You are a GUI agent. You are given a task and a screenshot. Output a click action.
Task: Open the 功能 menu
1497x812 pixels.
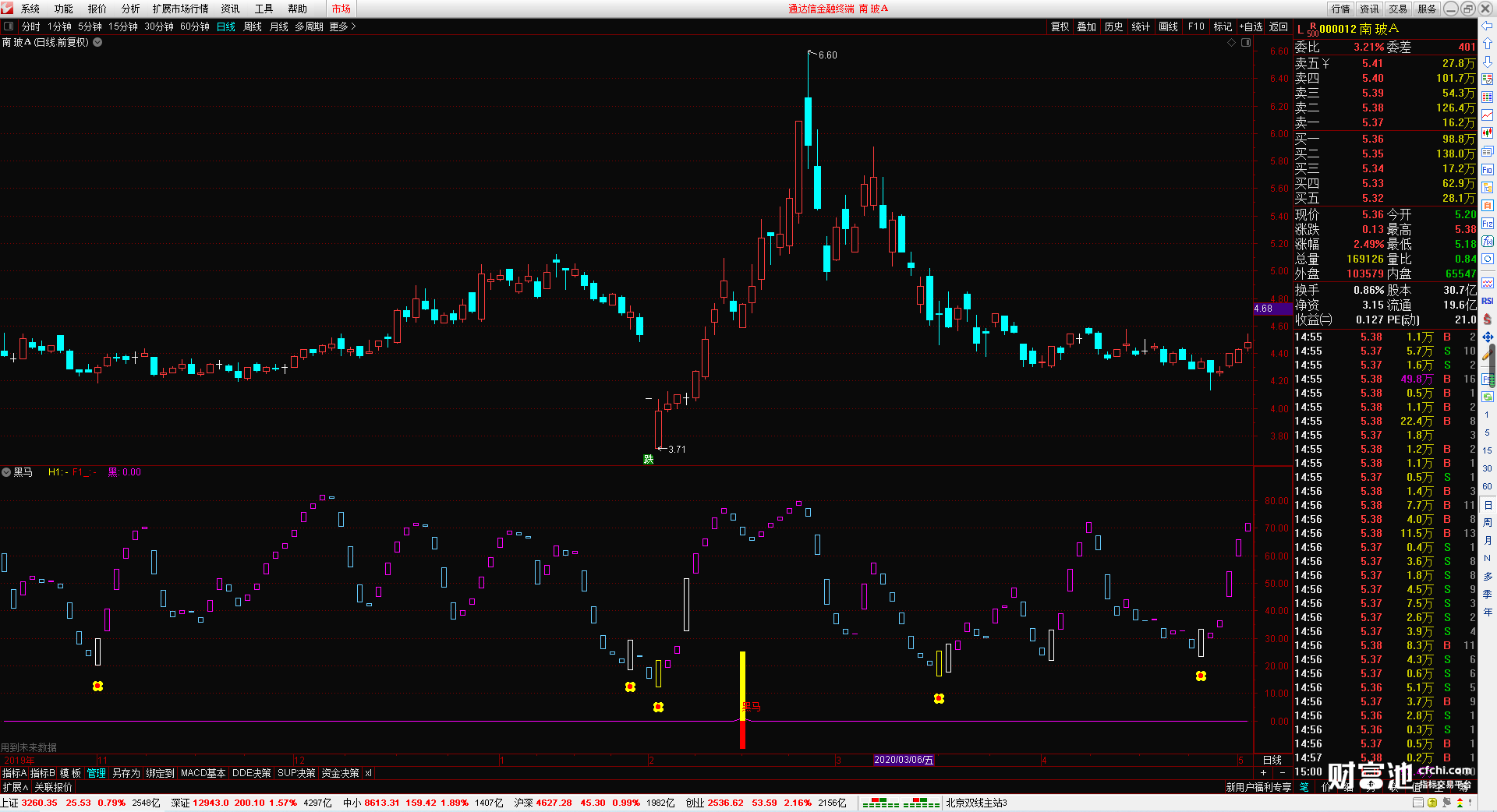tap(64, 9)
